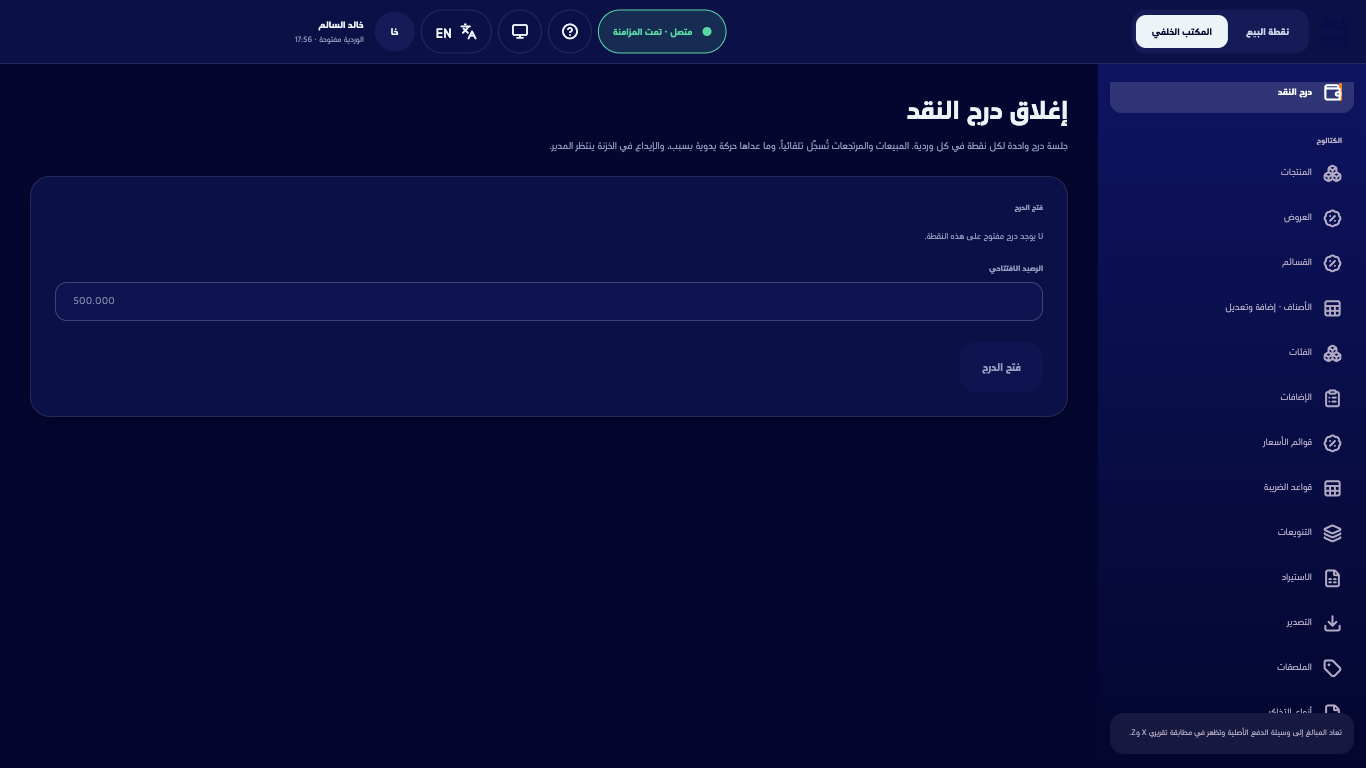This screenshot has height=768, width=1366.
Task: Click the الإضافات clipboard icon
Action: coord(1332,398)
